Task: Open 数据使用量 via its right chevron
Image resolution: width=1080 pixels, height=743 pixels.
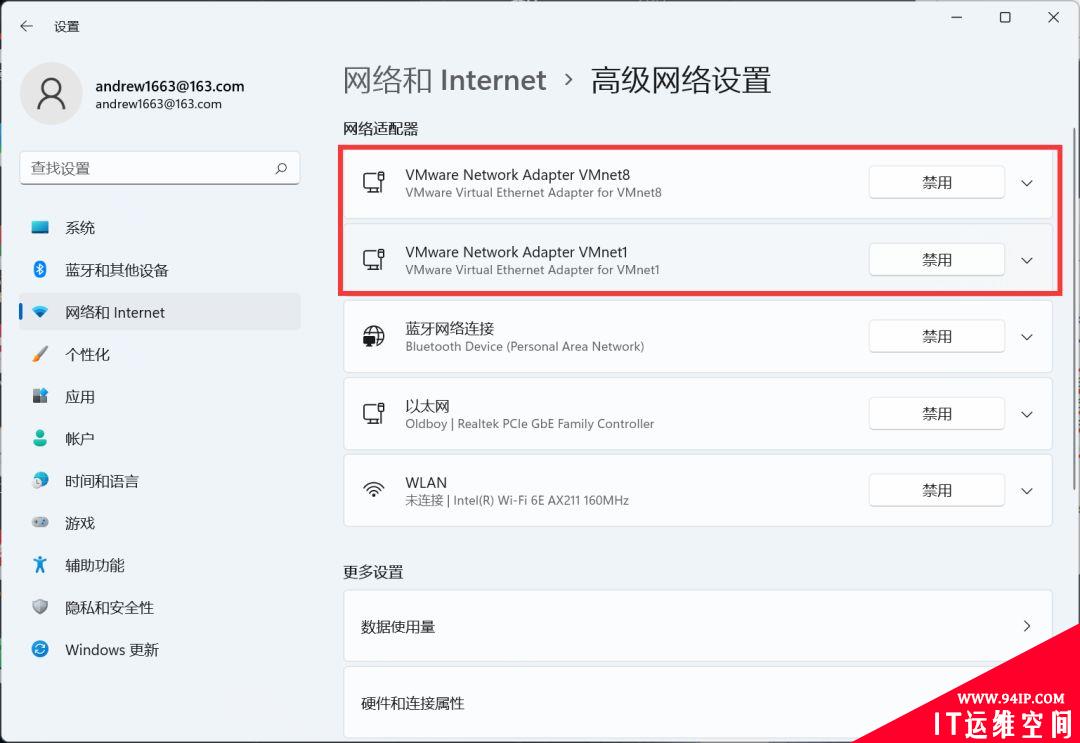Action: tap(1027, 626)
